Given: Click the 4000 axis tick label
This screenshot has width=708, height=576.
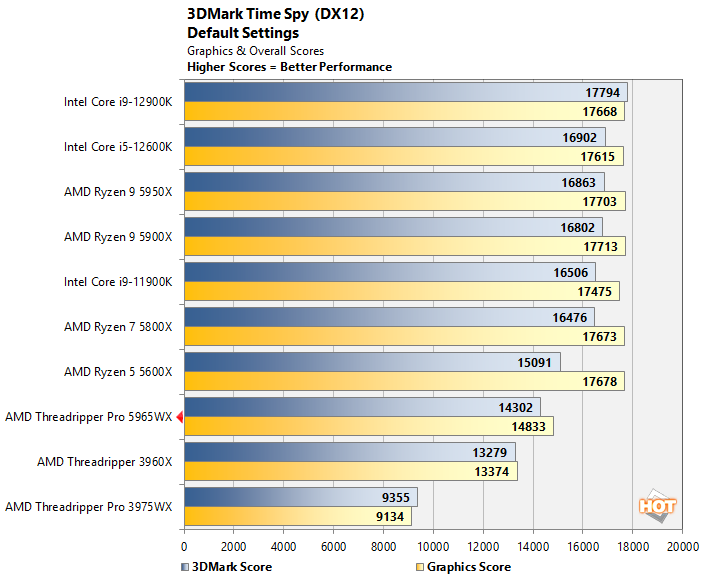Looking at the screenshot, I should [x=284, y=547].
